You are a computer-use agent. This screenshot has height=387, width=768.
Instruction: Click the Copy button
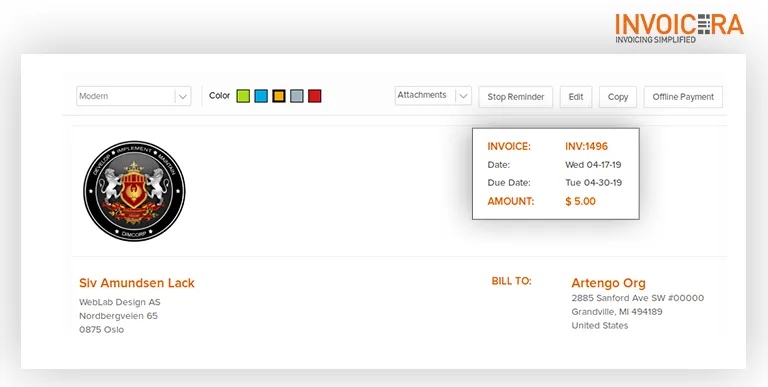pyautogui.click(x=618, y=97)
